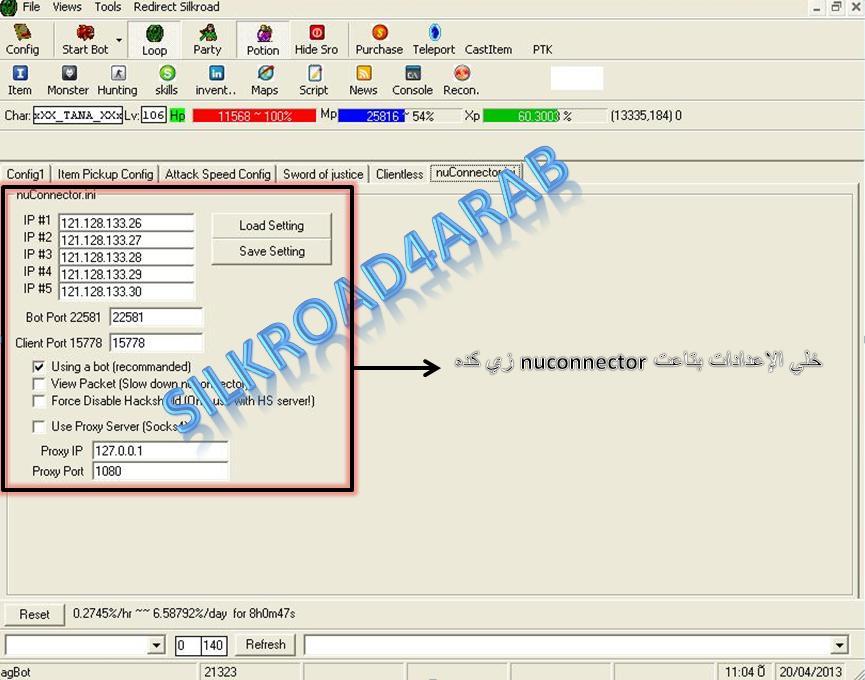
Task: Open the wide bottom combo box dropdown
Action: pos(840,645)
